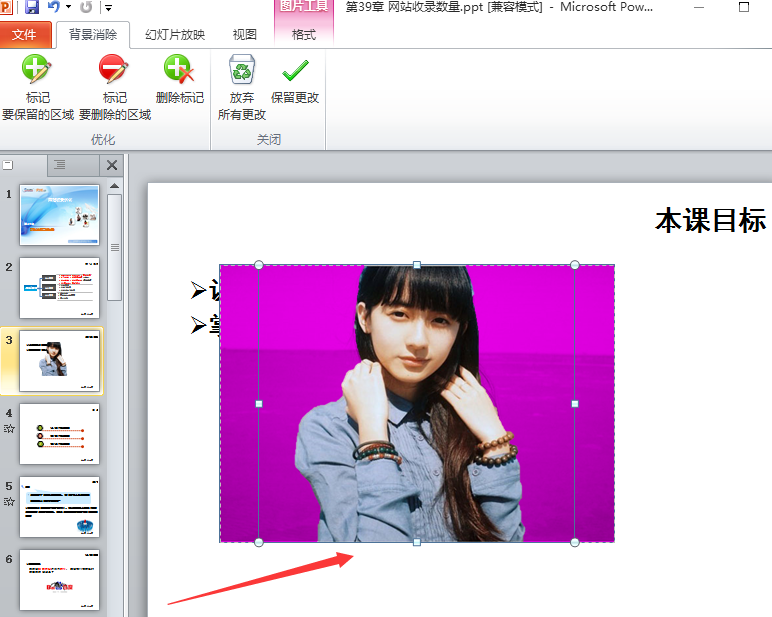Image resolution: width=772 pixels, height=617 pixels.
Task: Click animation star icon beside slide 5
Action: click(x=9, y=501)
